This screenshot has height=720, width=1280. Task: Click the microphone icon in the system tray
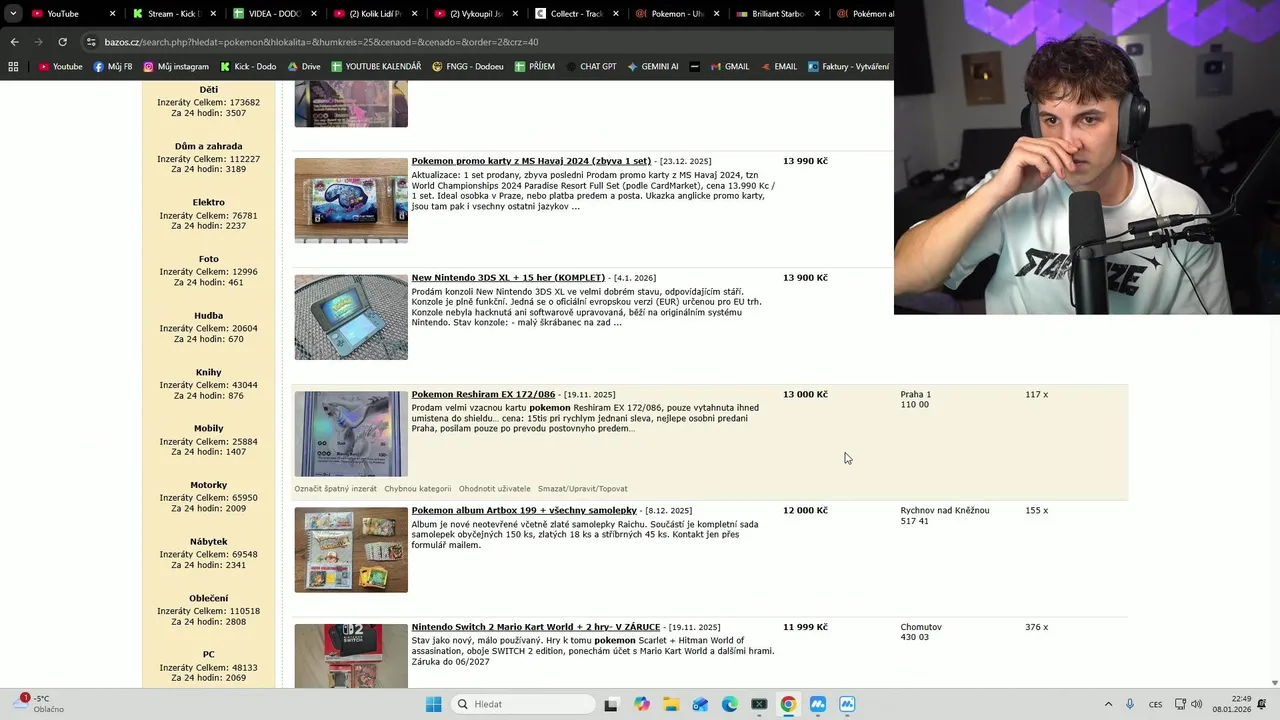coord(1130,704)
